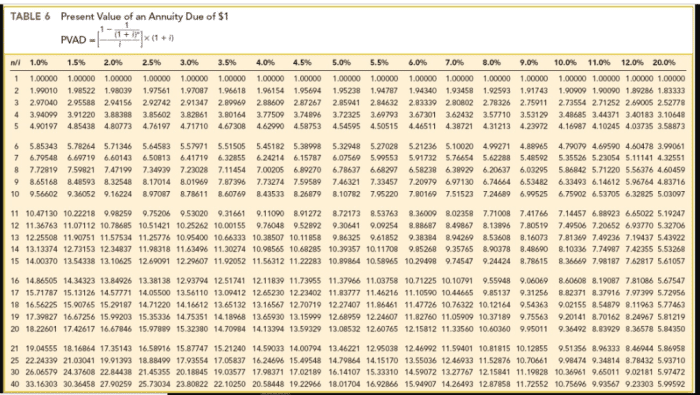Click cell value 8.48690 in row 14
This screenshot has width=700, height=395.
[x=534, y=249]
